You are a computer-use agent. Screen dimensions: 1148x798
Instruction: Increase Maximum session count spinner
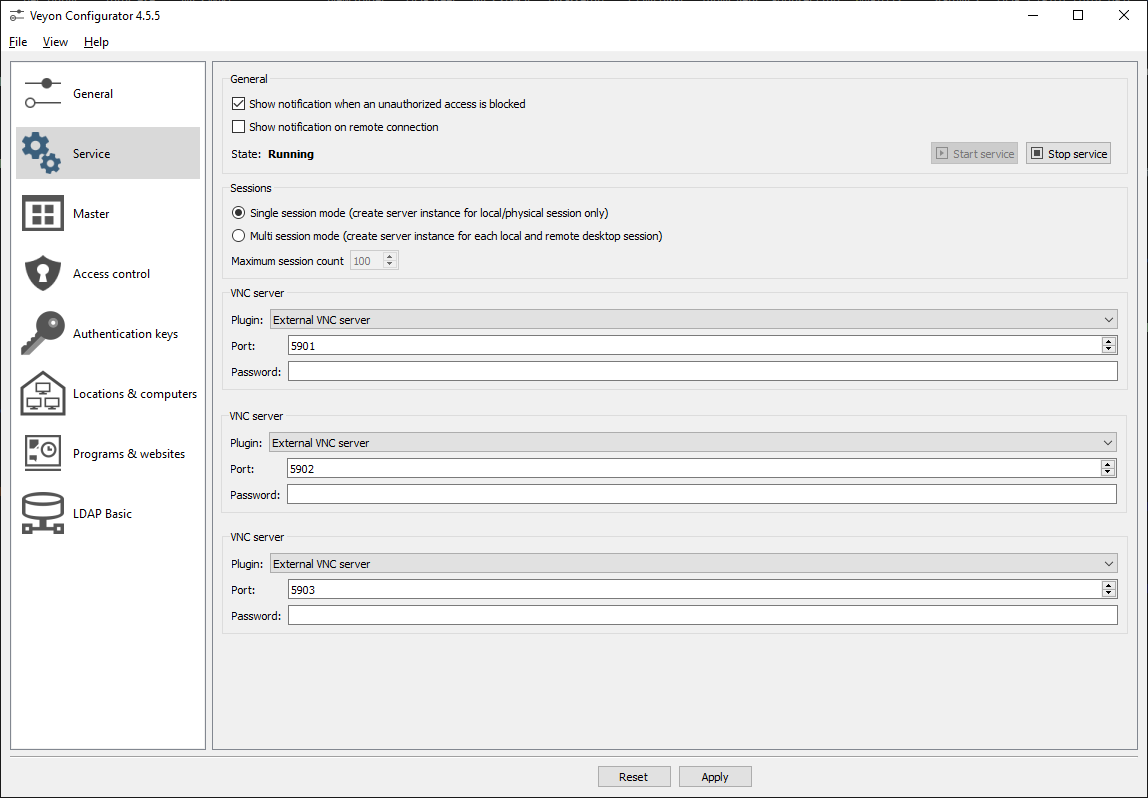click(x=390, y=256)
